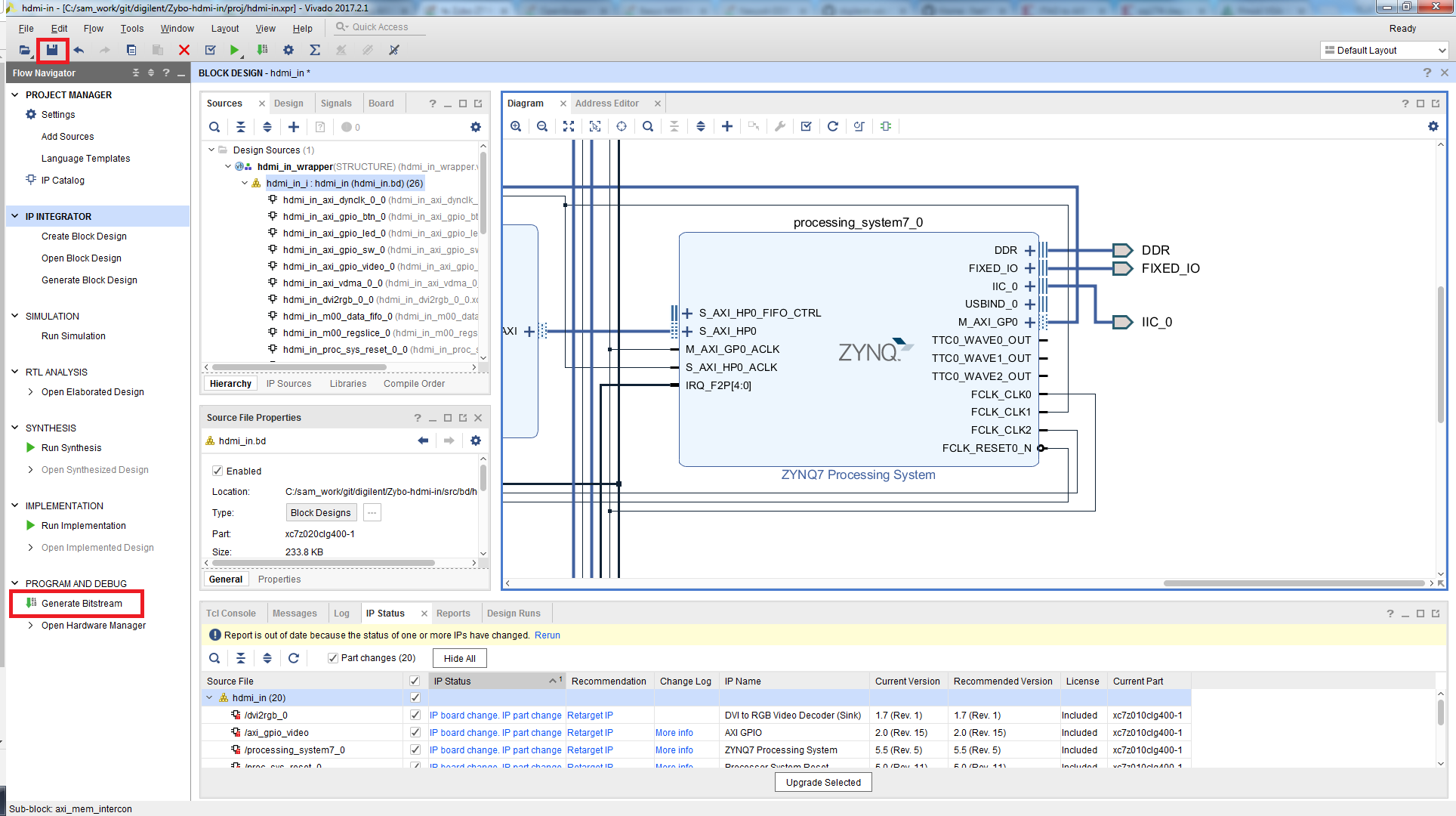This screenshot has height=816, width=1456.
Task: Switch to the Tcl Console tab
Action: (x=231, y=614)
